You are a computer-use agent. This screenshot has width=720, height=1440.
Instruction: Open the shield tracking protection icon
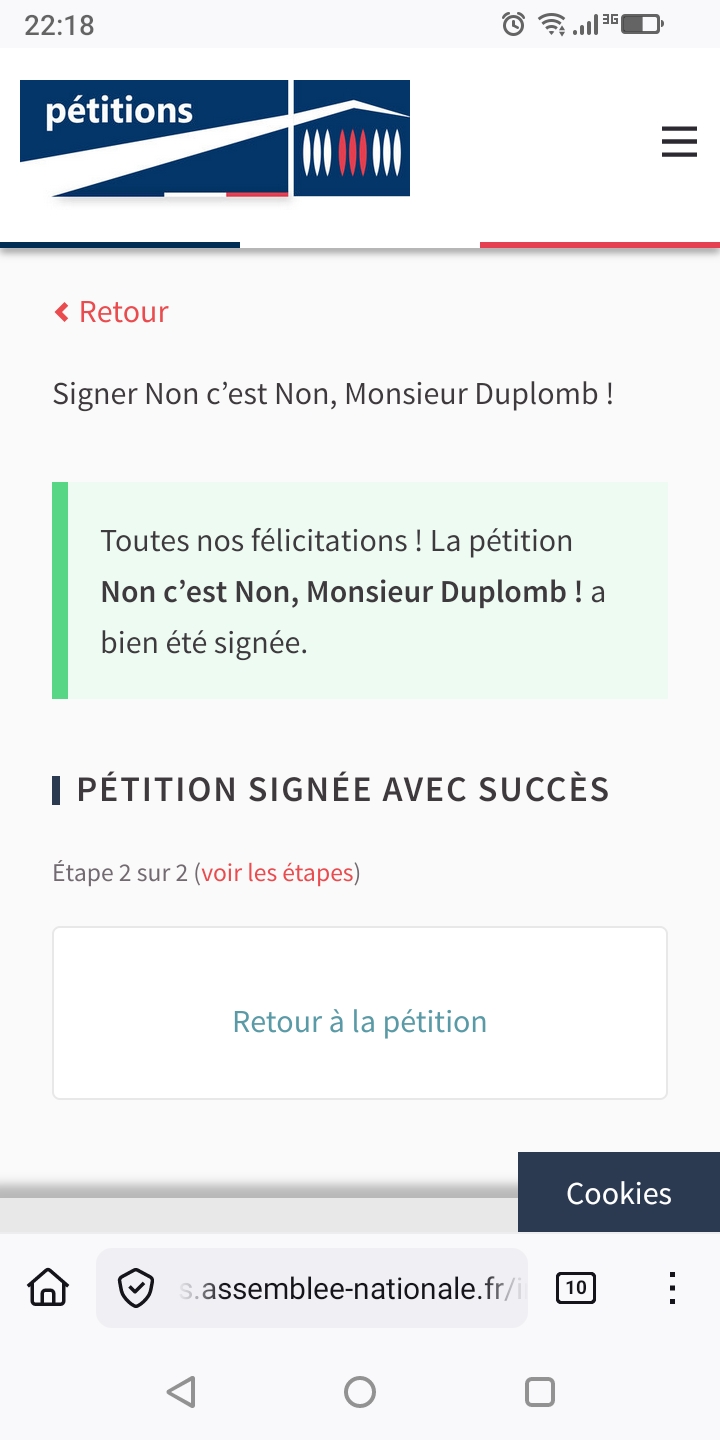(136, 1288)
